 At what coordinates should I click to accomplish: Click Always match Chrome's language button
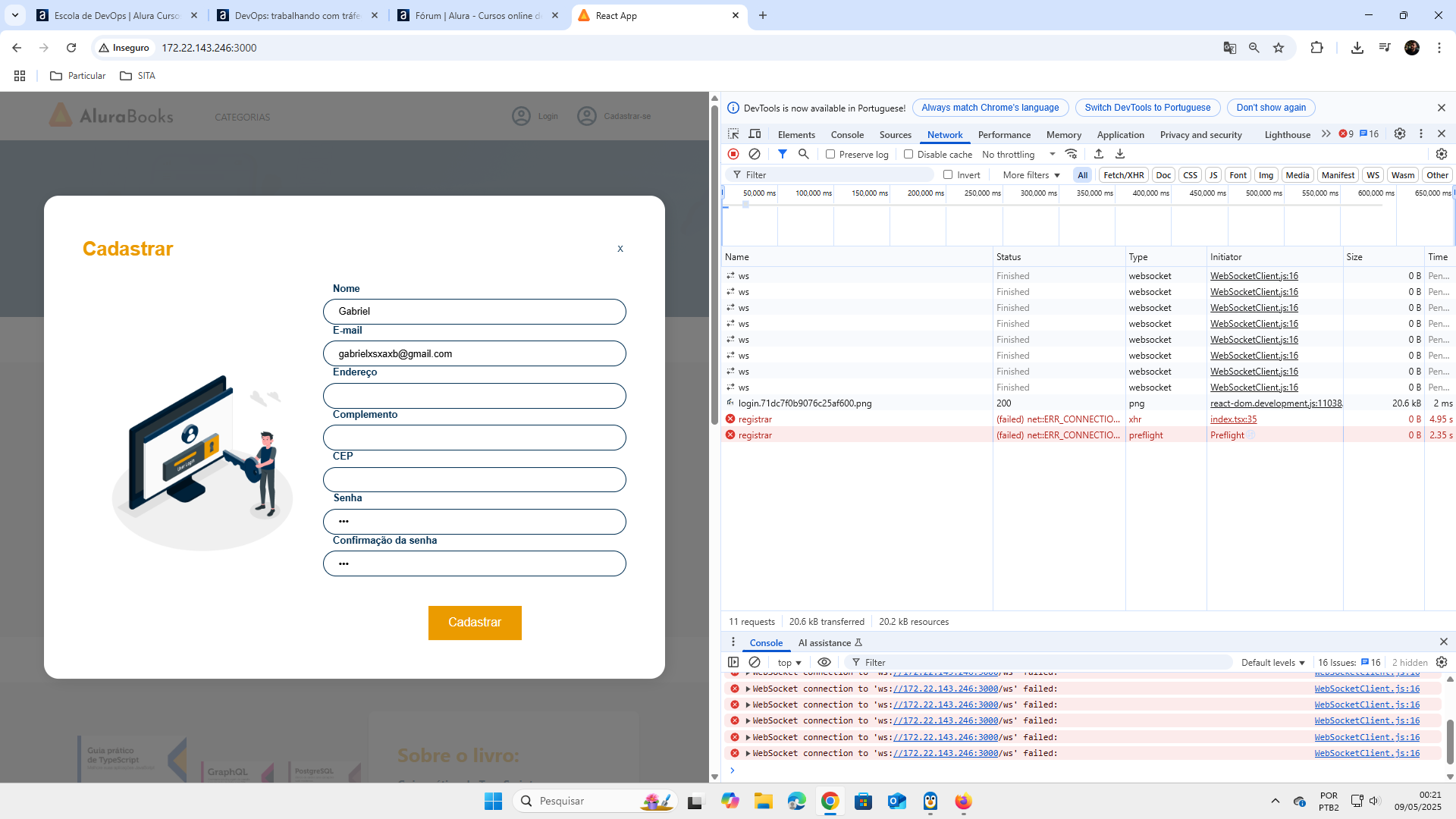(990, 108)
